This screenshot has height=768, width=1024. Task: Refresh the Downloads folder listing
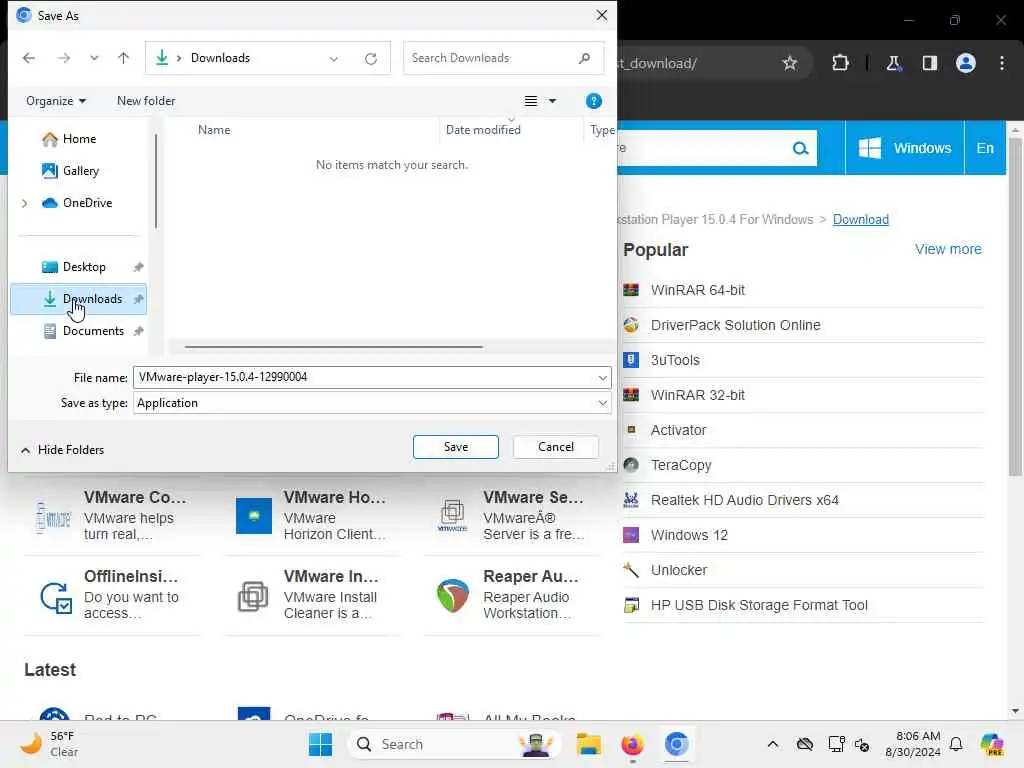(x=371, y=59)
